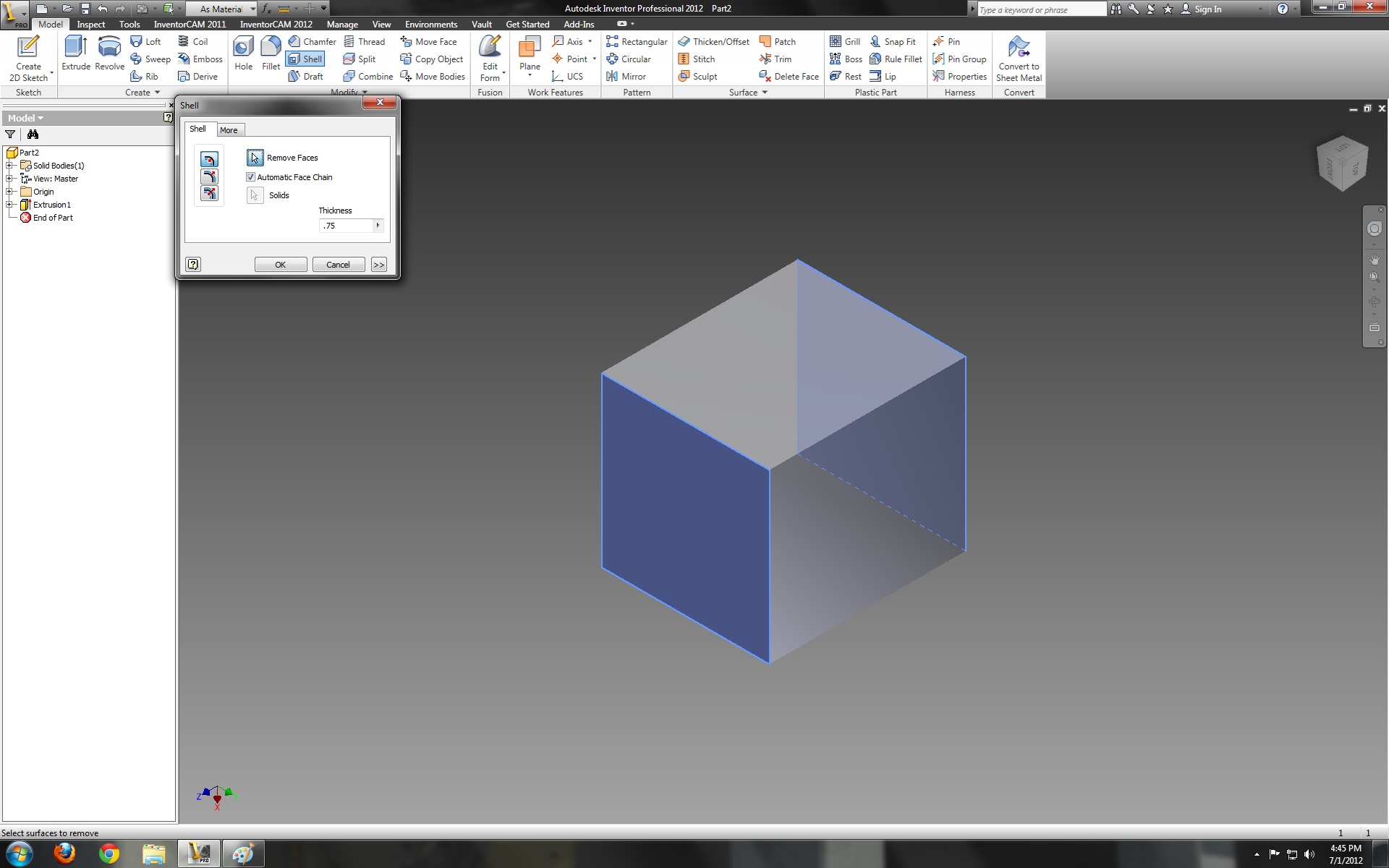Expand the Solid Bodies tree item
This screenshot has height=868, width=1389.
coord(8,165)
